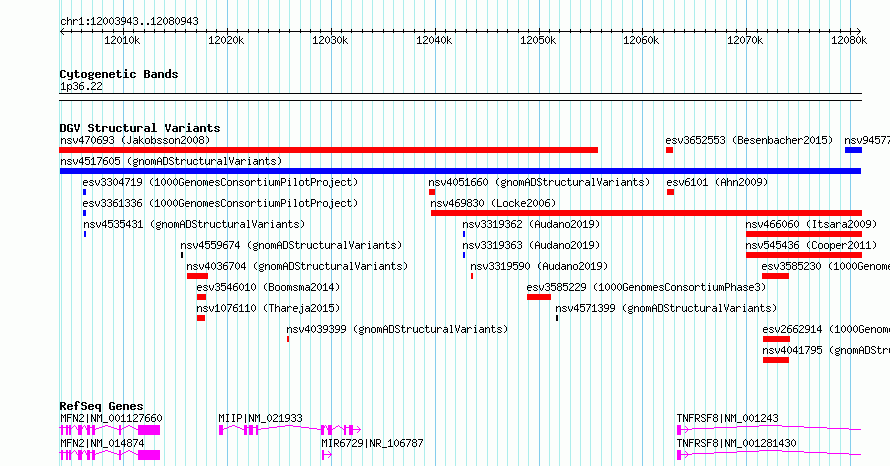Open variant nsv1076110 (Thareja2015)
This screenshot has width=890, height=466.
coord(268,308)
